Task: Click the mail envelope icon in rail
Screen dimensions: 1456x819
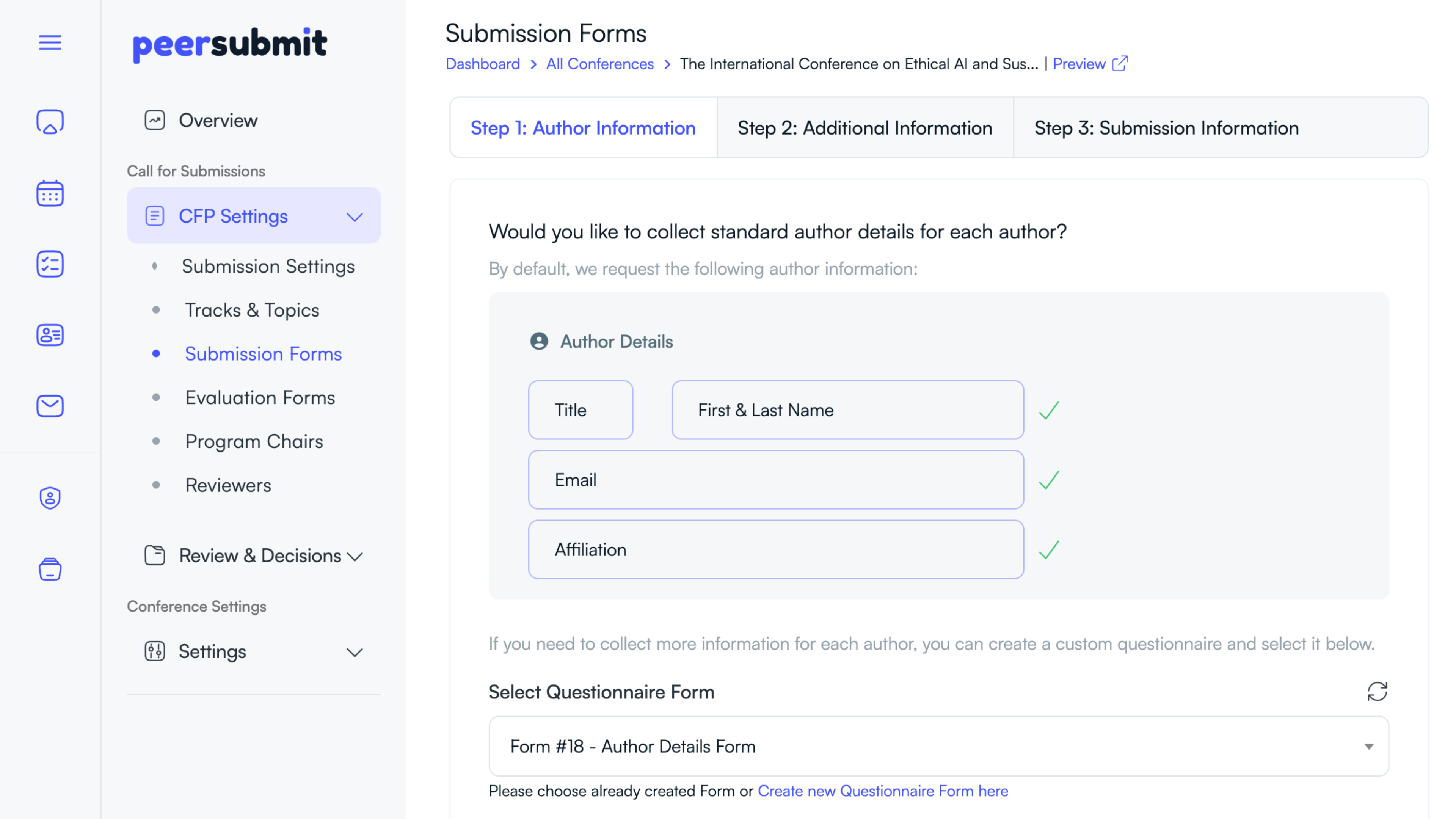Action: tap(50, 406)
